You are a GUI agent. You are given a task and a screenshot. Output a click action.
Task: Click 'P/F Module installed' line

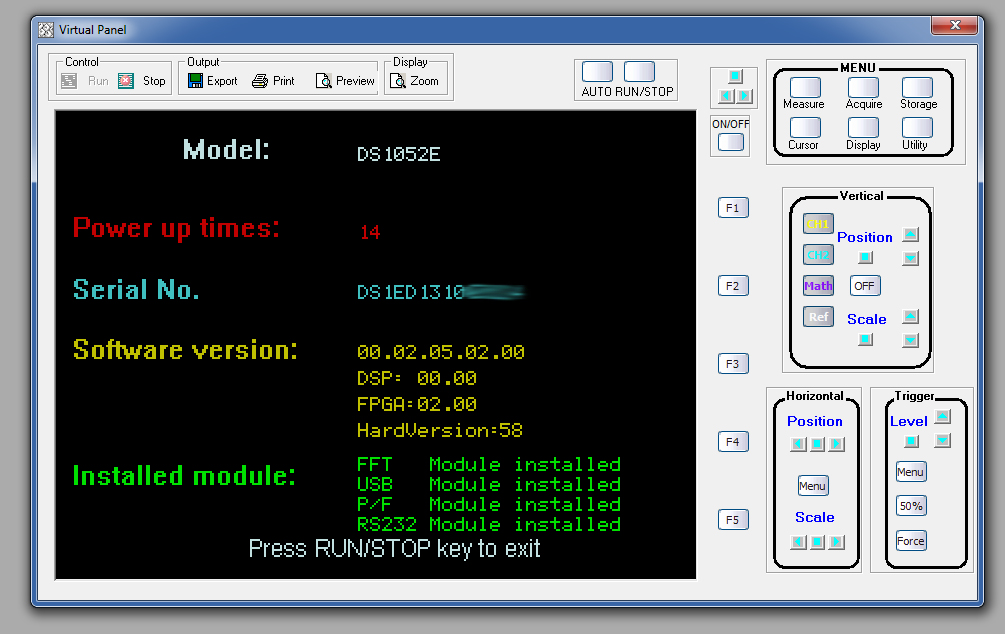click(x=489, y=505)
